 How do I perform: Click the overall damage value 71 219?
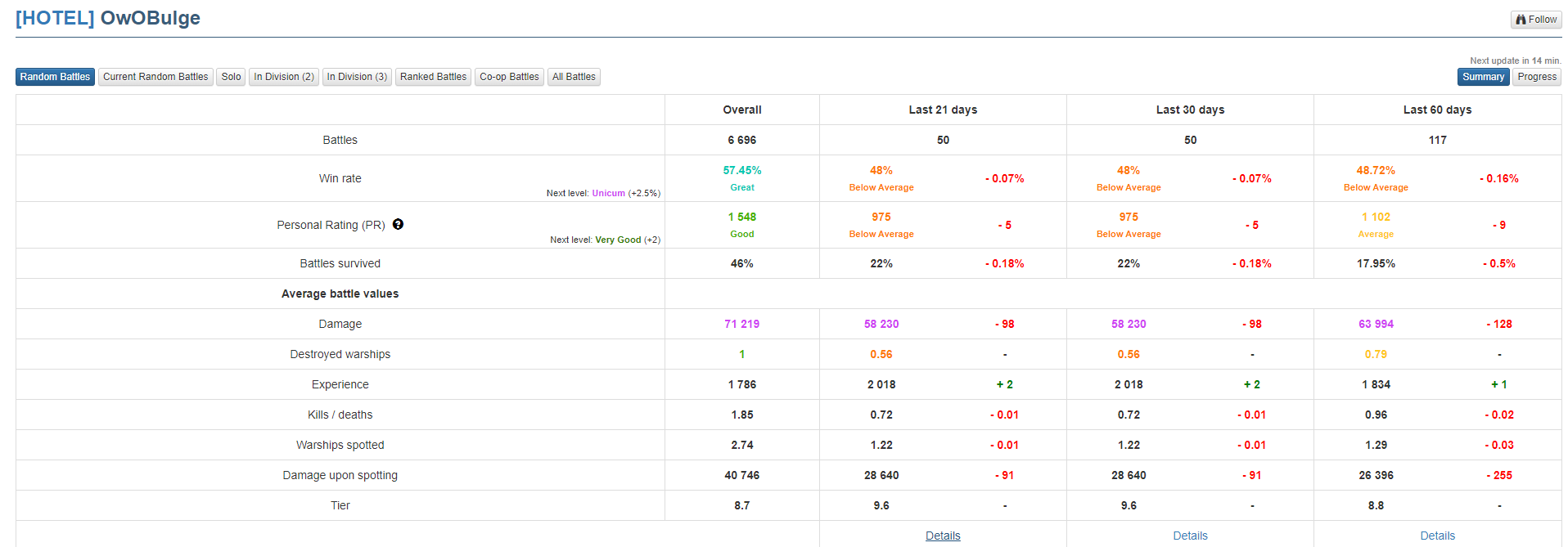742,324
